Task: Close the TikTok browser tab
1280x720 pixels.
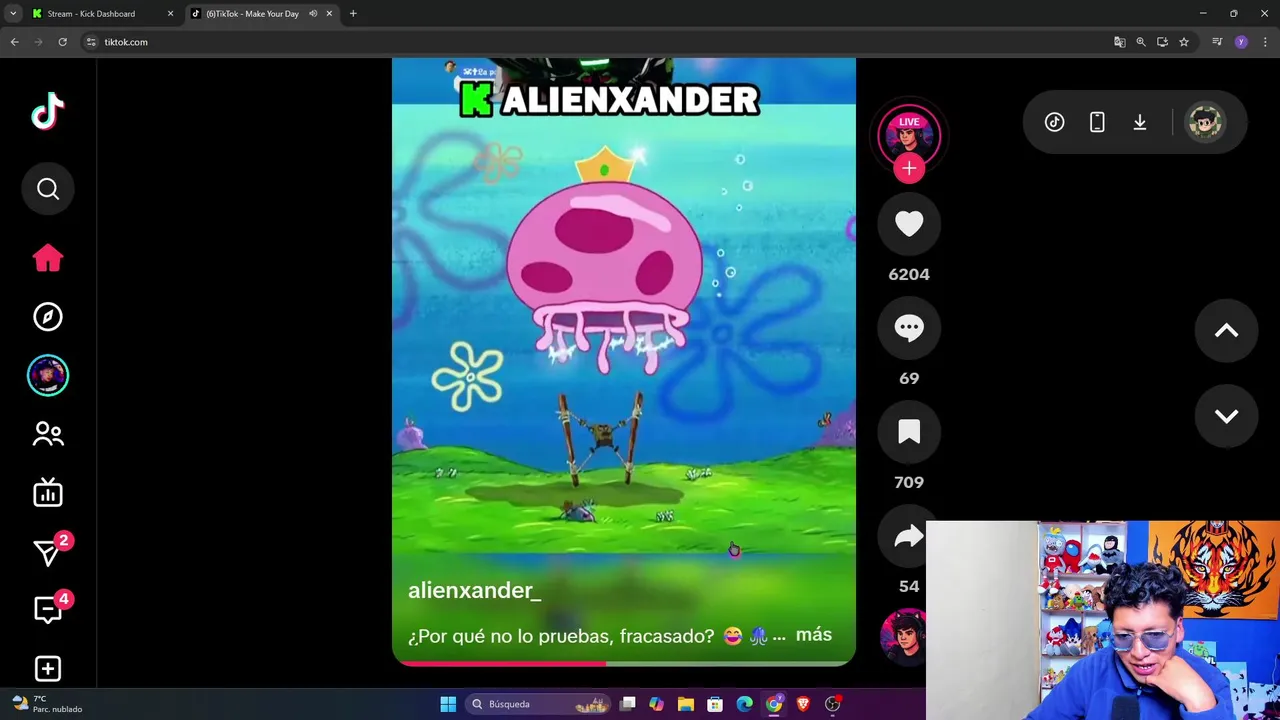Action: click(x=329, y=14)
